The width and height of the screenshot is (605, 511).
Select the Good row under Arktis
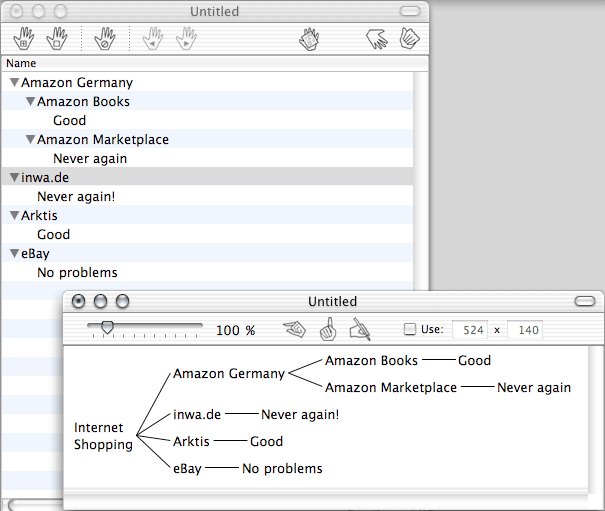tap(207, 234)
